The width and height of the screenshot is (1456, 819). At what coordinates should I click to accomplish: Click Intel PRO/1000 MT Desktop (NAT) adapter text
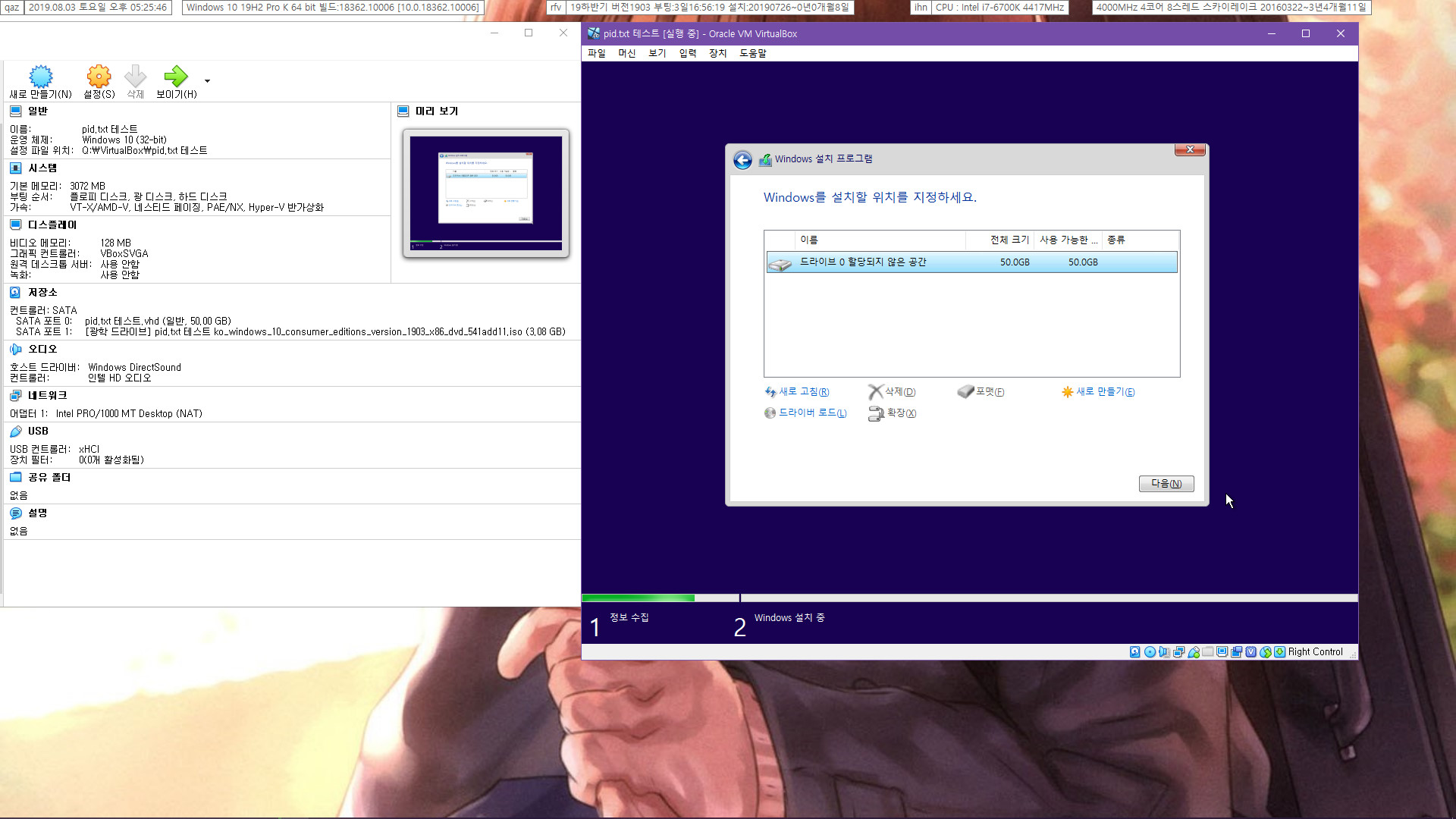[x=129, y=414]
